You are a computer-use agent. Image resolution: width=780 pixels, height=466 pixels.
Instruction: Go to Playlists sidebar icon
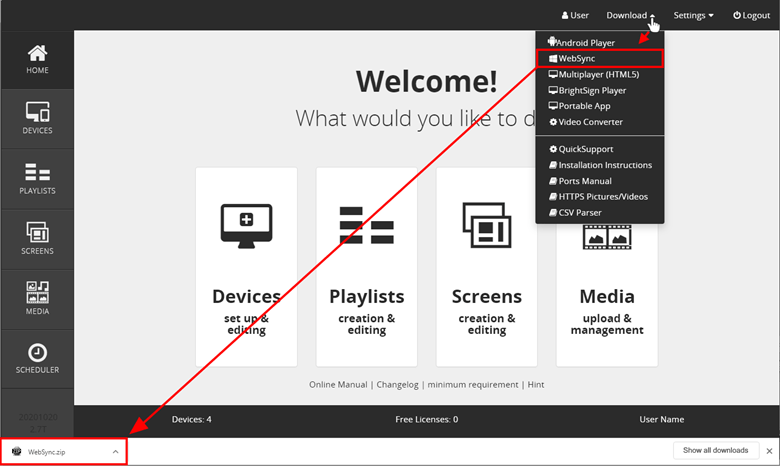37,178
